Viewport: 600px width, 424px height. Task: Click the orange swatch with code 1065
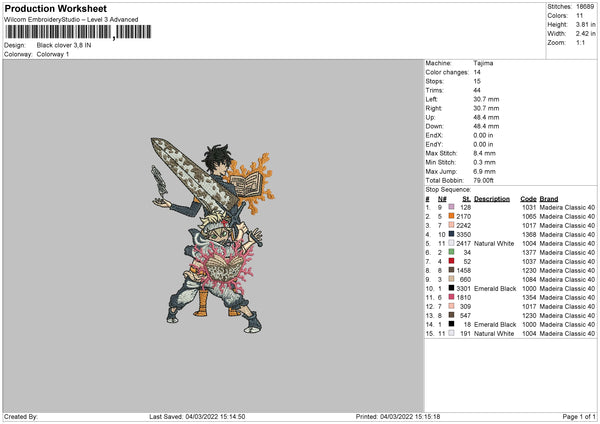coord(451,216)
